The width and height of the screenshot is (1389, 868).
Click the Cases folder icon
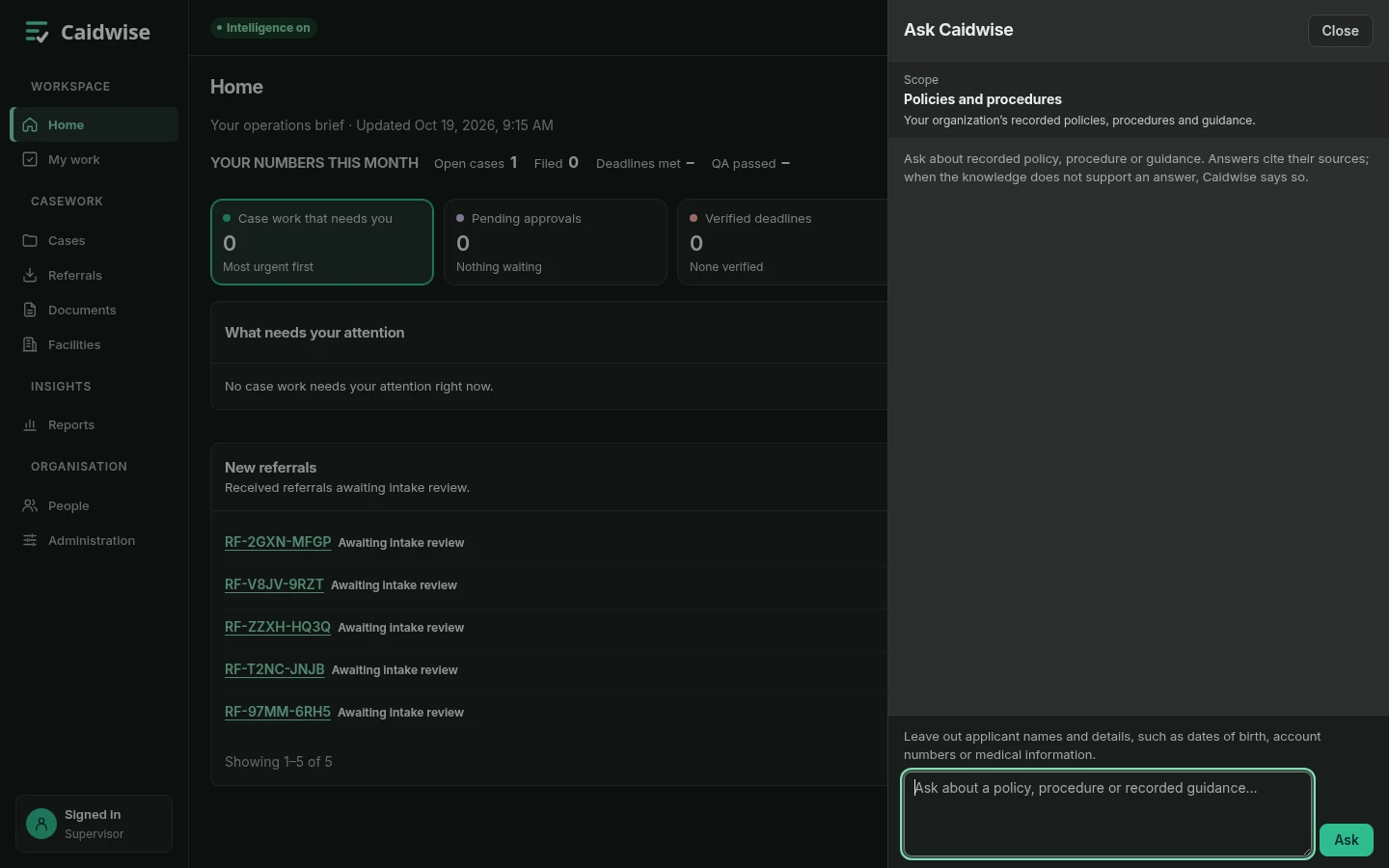[x=30, y=240]
